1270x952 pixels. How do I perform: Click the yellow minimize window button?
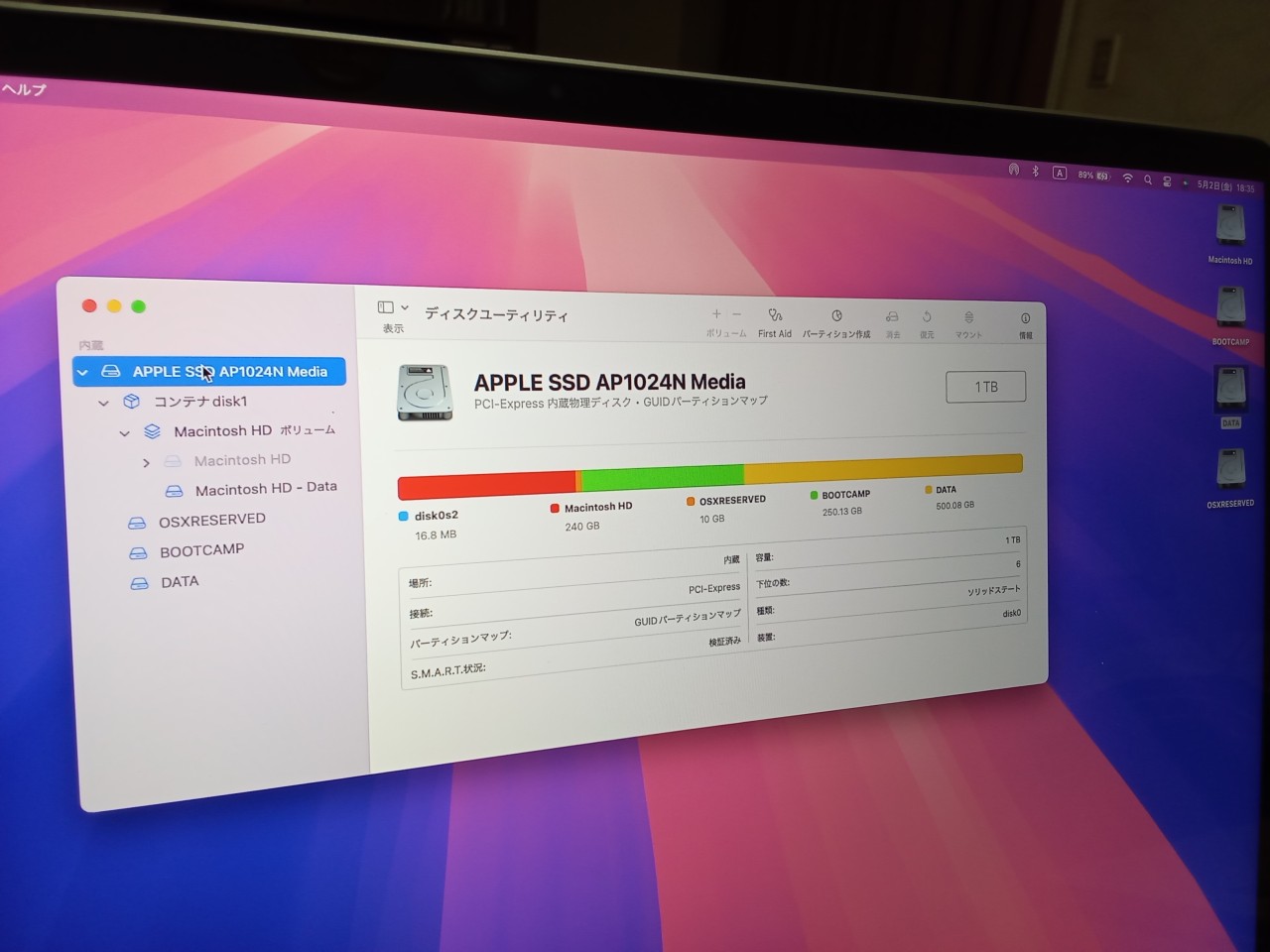tap(114, 306)
